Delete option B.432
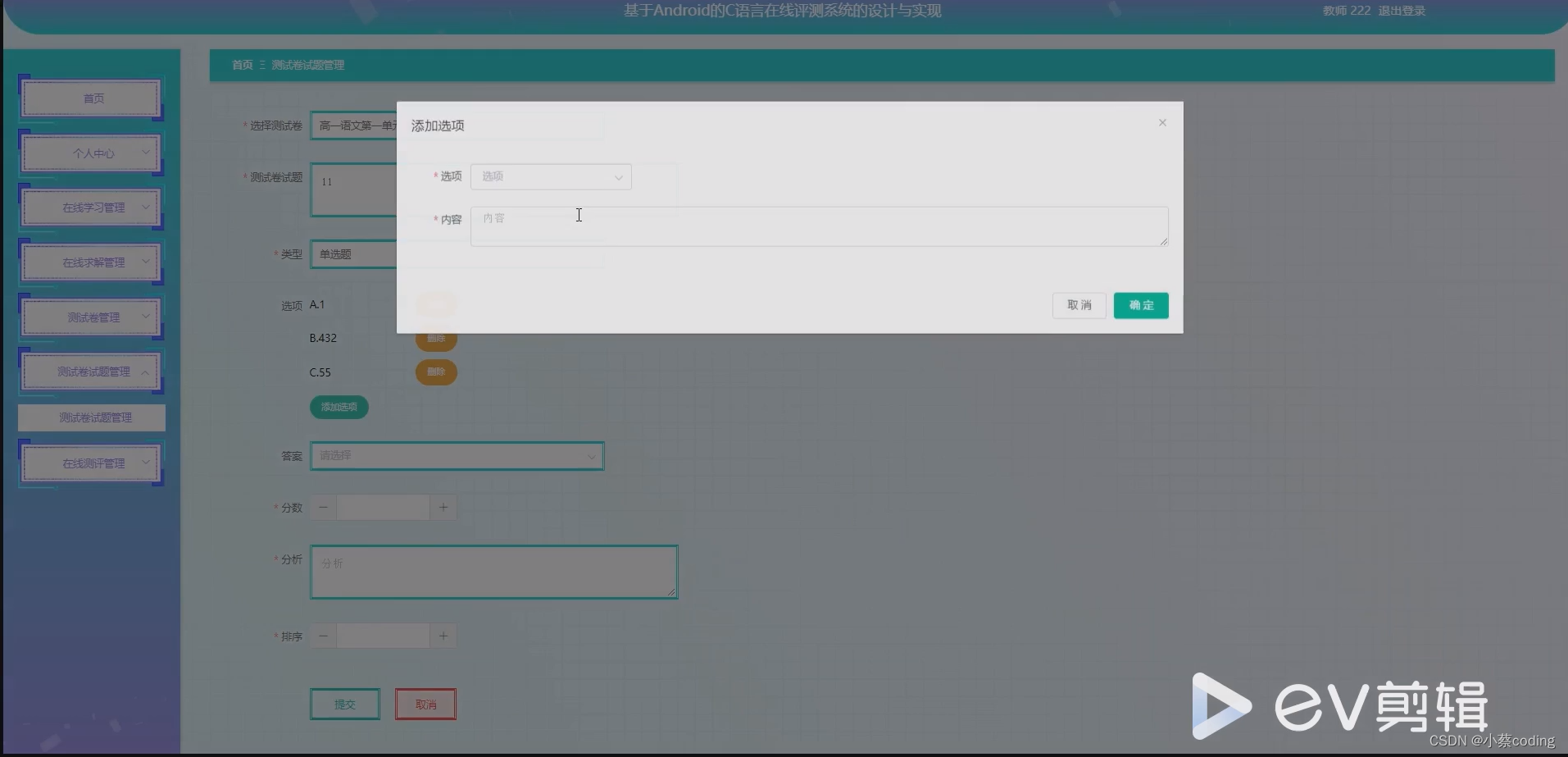This screenshot has width=1568, height=757. pyautogui.click(x=436, y=339)
